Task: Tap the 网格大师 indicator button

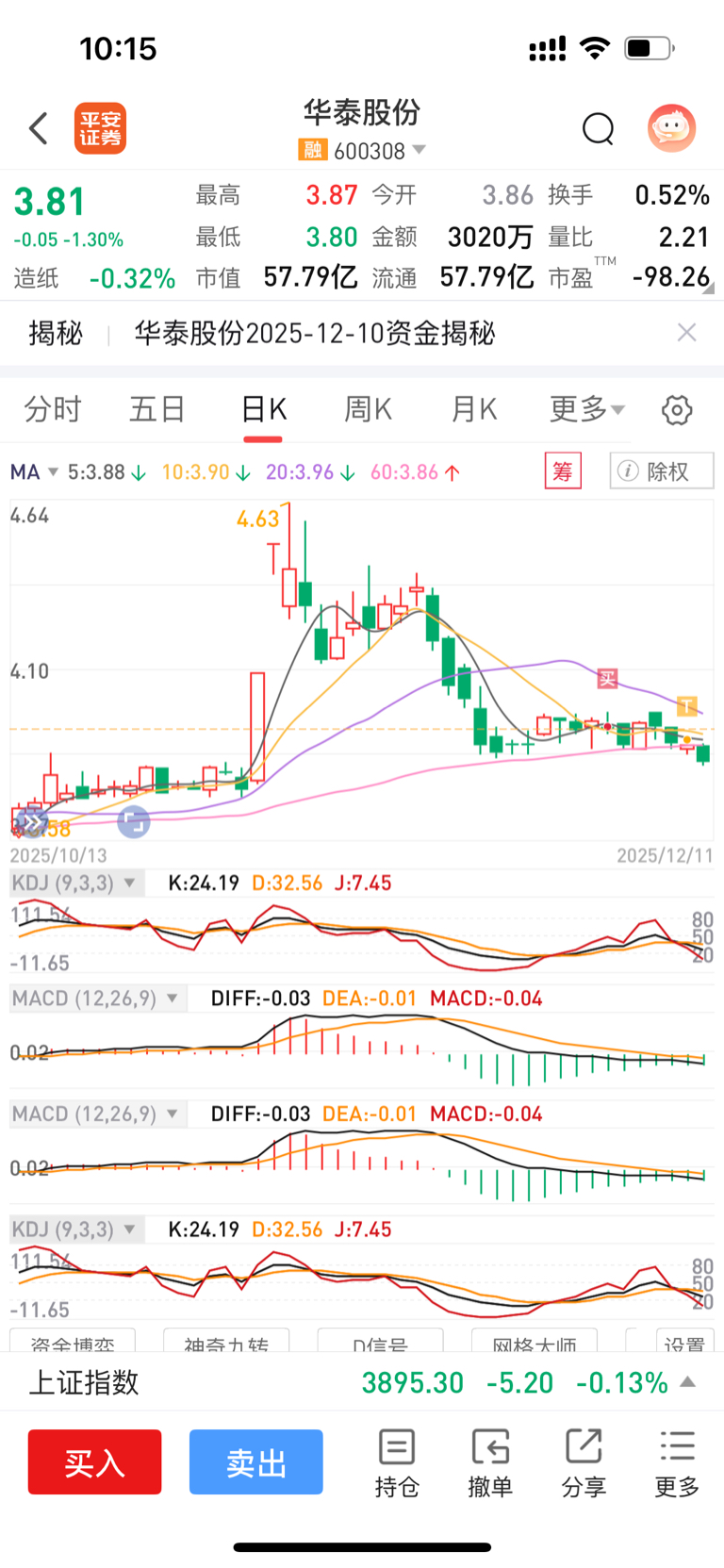Action: pyautogui.click(x=535, y=1341)
